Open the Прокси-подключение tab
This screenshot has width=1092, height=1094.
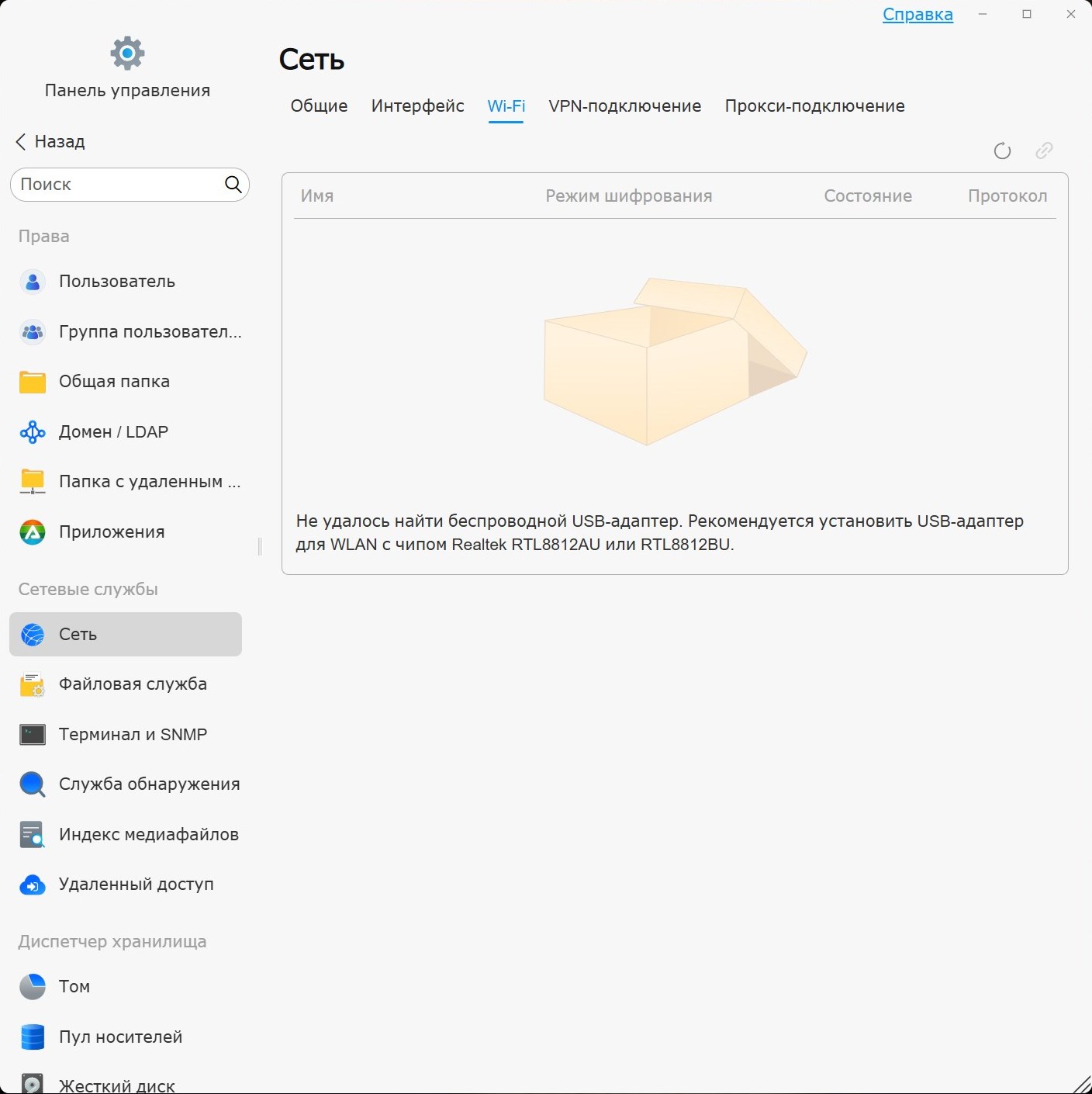click(x=814, y=106)
